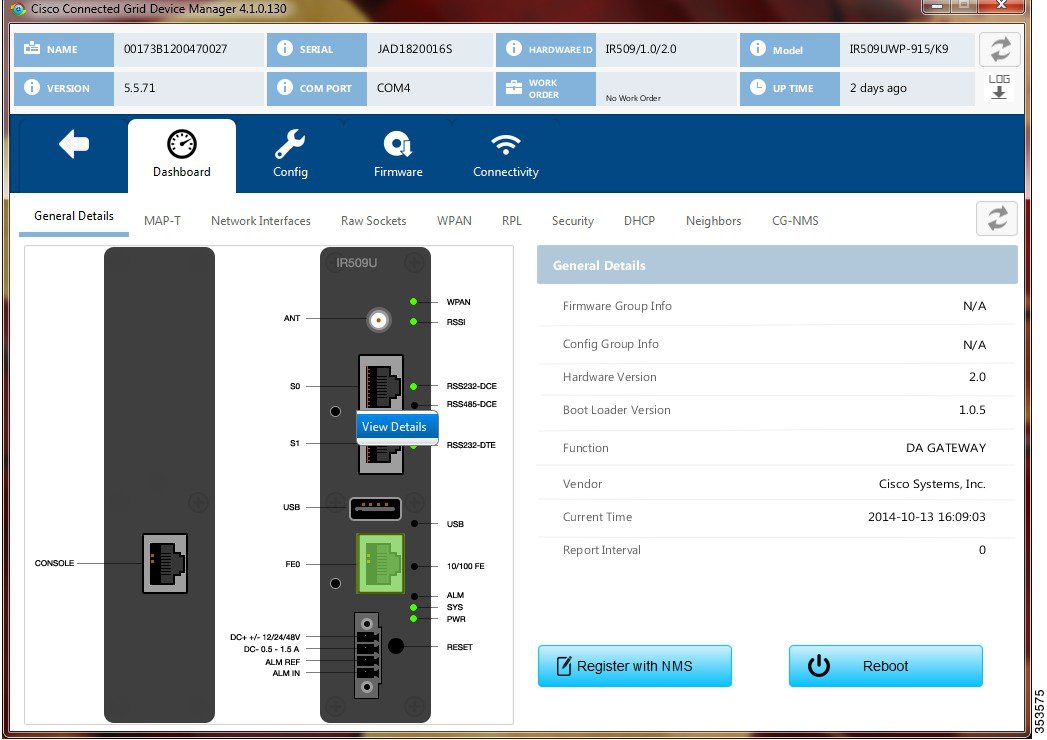The width and height of the screenshot is (1047, 740).
Task: Click the DA GATEWAY function value
Action: tap(946, 448)
